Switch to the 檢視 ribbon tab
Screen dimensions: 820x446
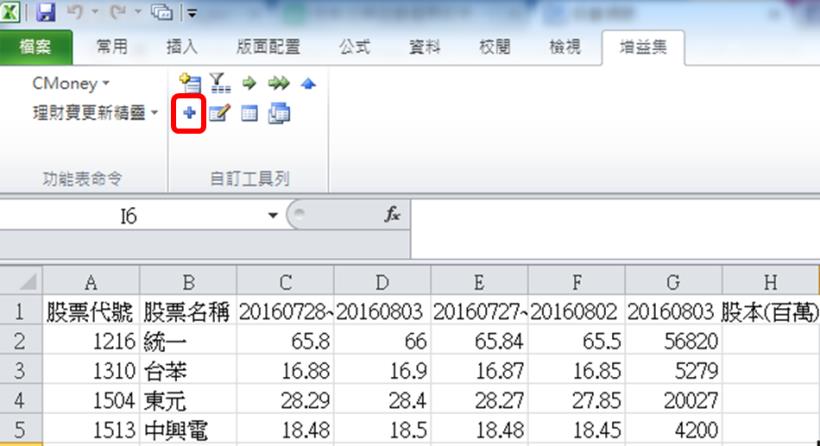[x=565, y=47]
